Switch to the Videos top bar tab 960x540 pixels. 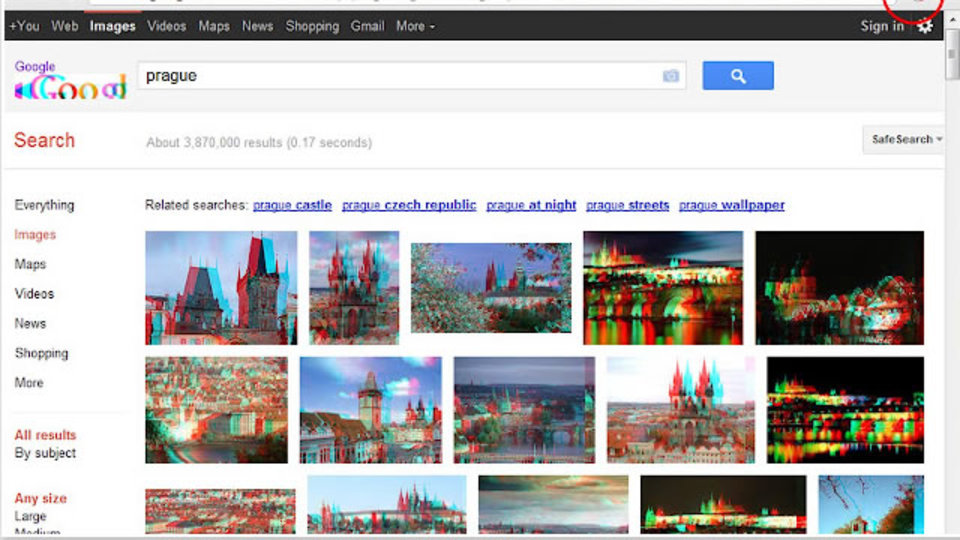tap(167, 26)
